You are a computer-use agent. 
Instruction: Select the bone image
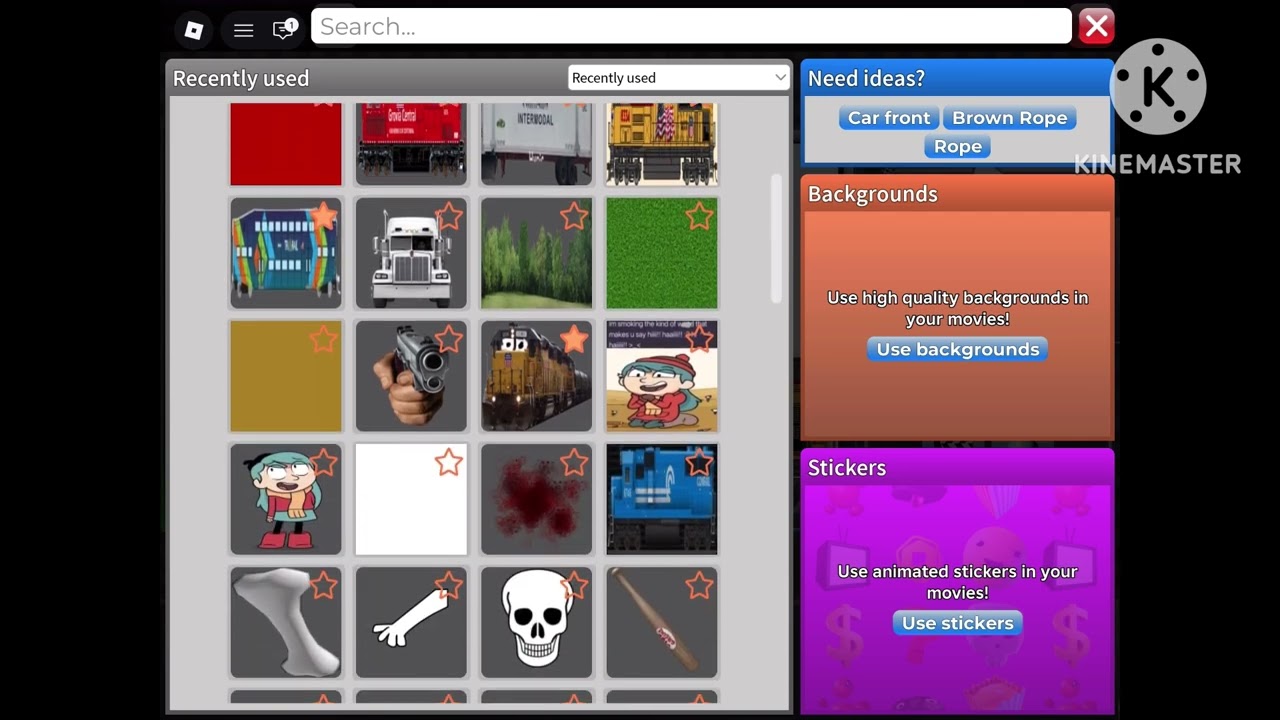(286, 622)
